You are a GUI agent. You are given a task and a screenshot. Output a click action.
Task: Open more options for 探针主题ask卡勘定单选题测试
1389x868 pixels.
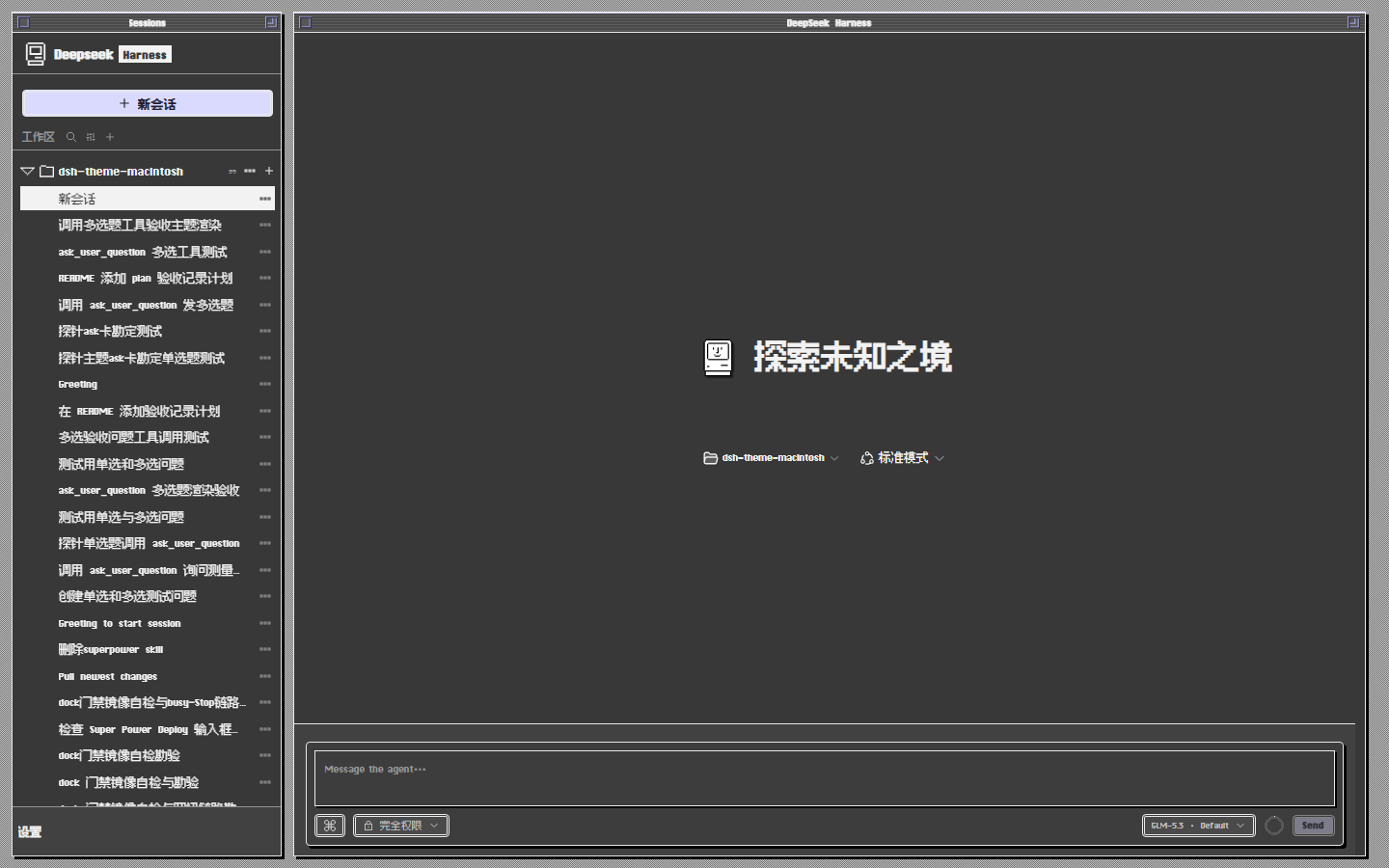(265, 358)
